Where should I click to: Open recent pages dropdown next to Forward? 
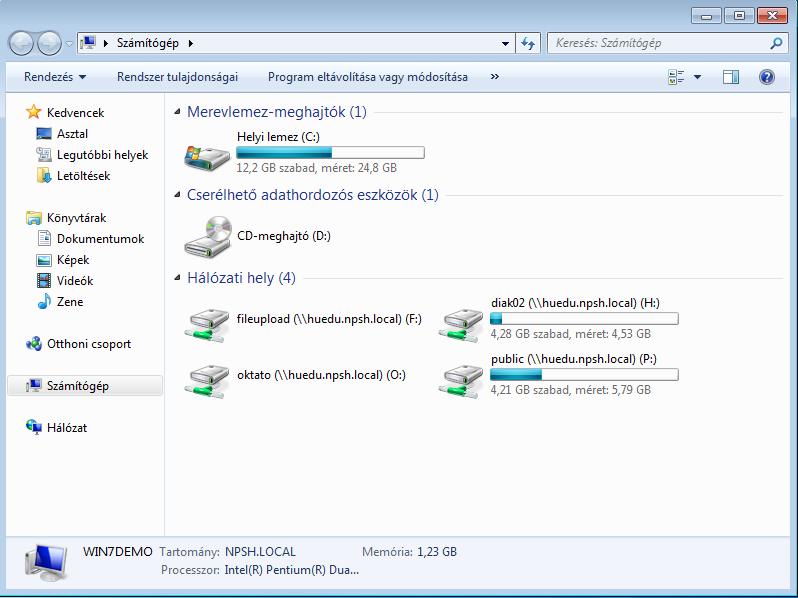point(69,44)
